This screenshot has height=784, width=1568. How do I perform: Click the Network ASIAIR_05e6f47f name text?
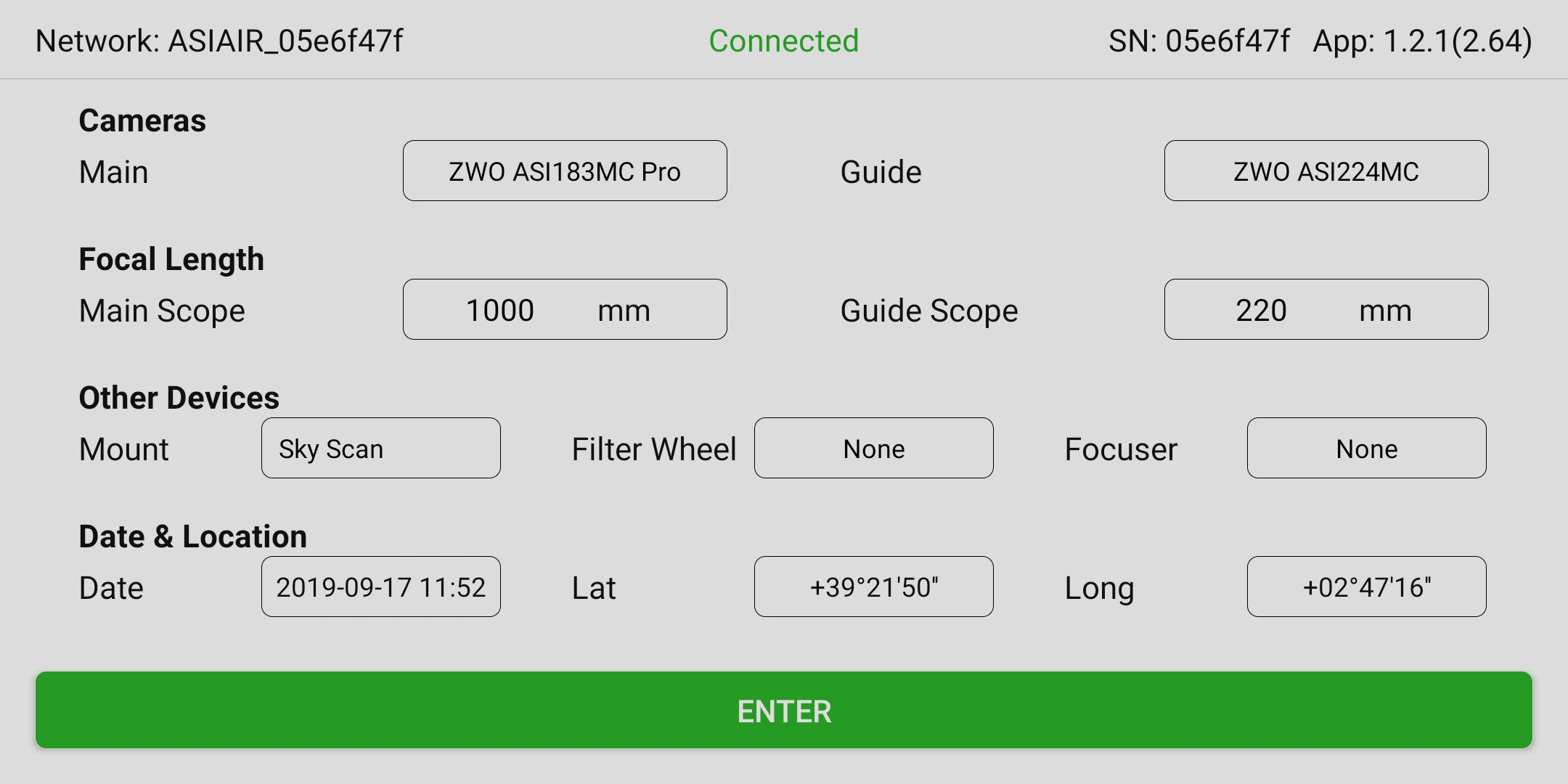(219, 41)
